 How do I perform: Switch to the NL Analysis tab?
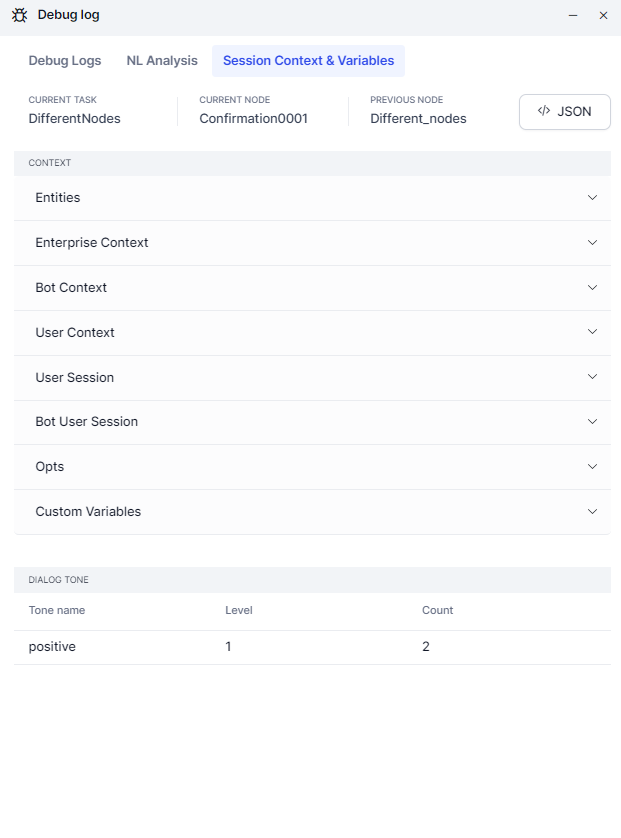coord(162,61)
